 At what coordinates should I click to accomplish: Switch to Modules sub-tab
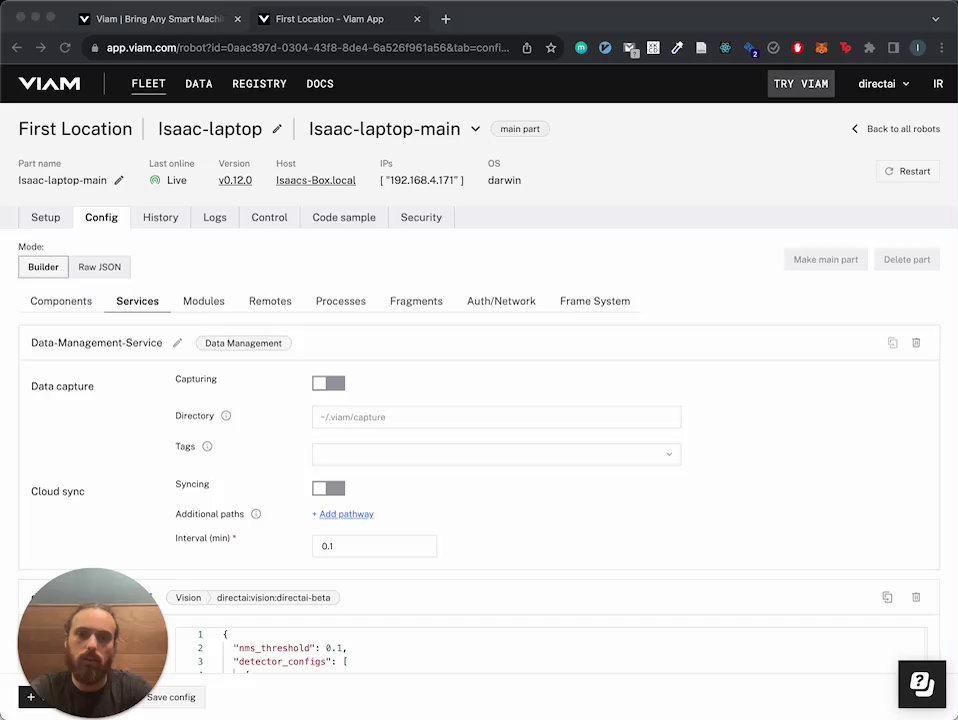click(203, 301)
